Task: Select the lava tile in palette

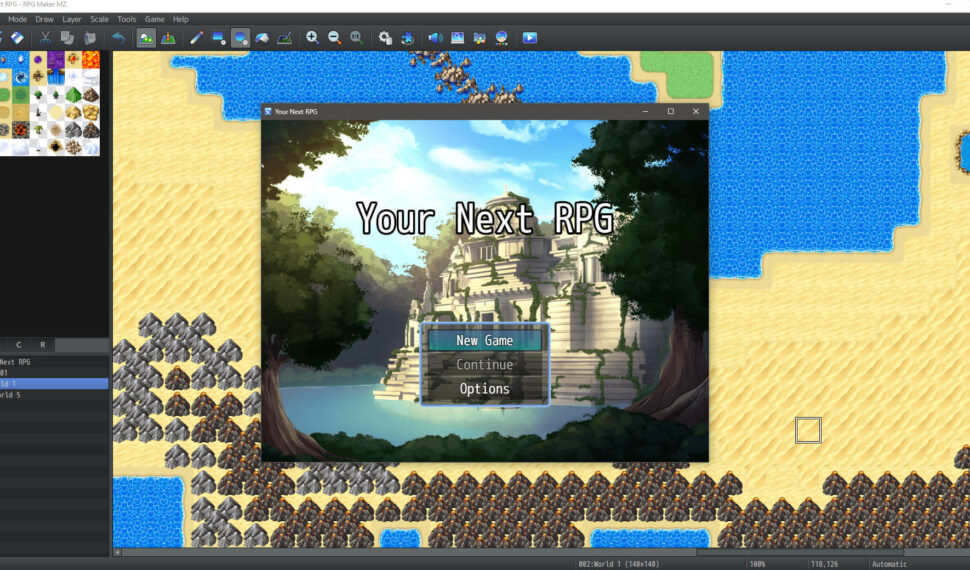Action: pyautogui.click(x=90, y=59)
